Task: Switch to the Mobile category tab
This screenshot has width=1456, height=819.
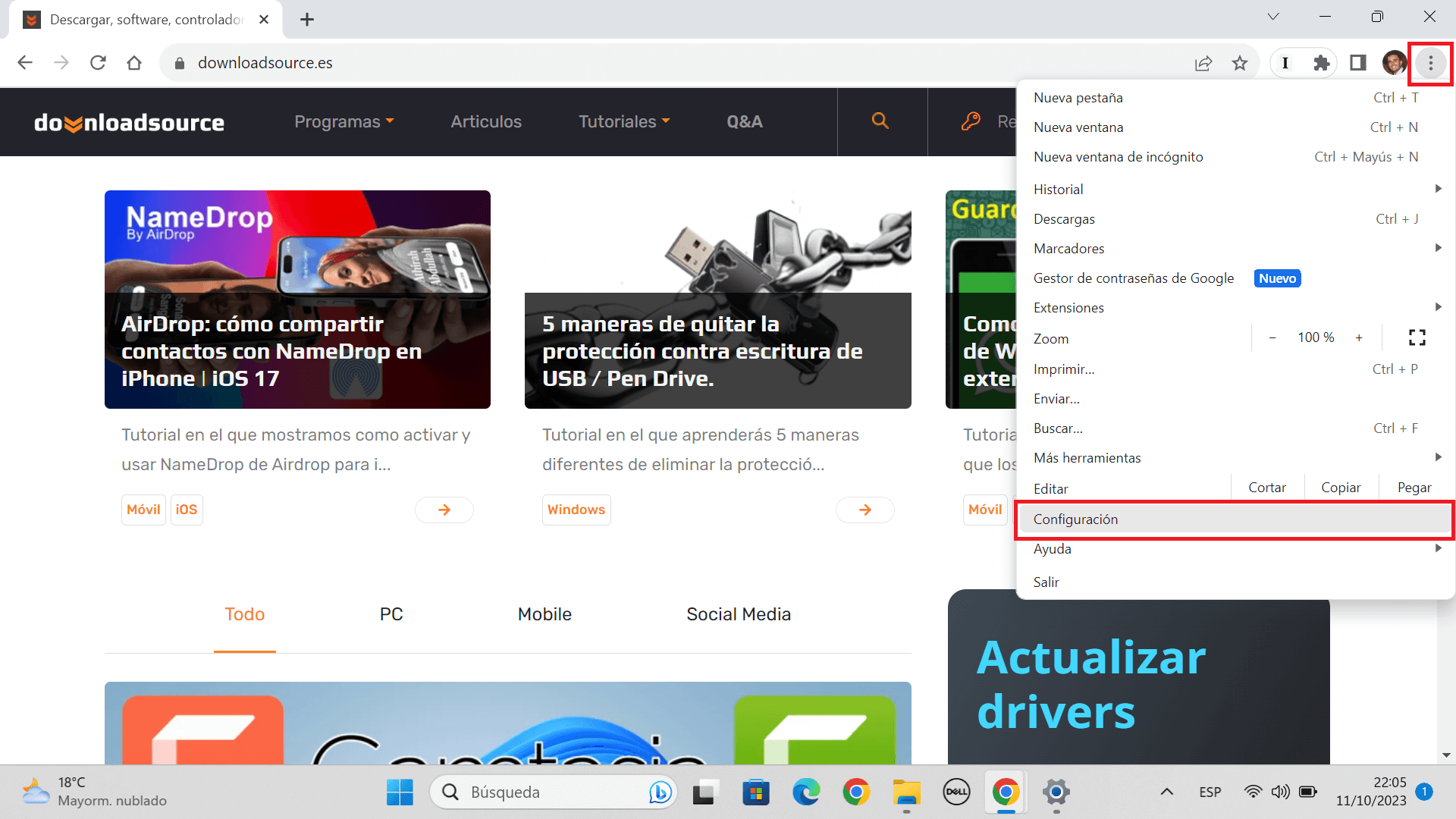Action: coord(544,614)
